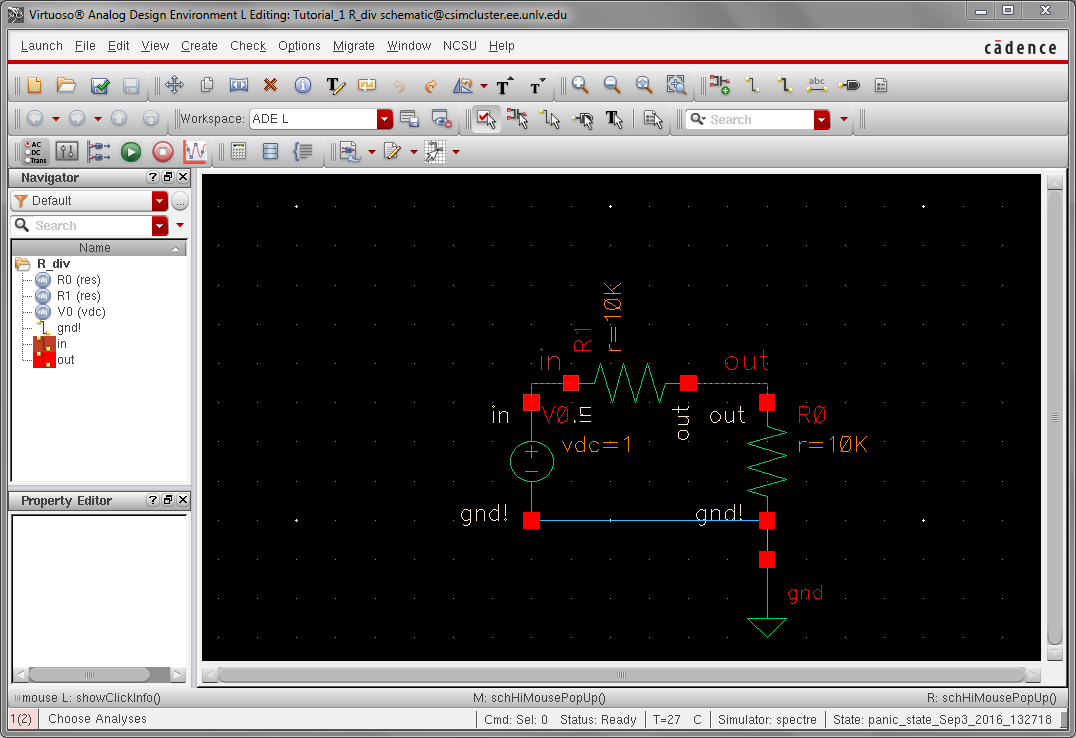
Task: Click the Create Wire Name abc icon
Action: (817, 86)
